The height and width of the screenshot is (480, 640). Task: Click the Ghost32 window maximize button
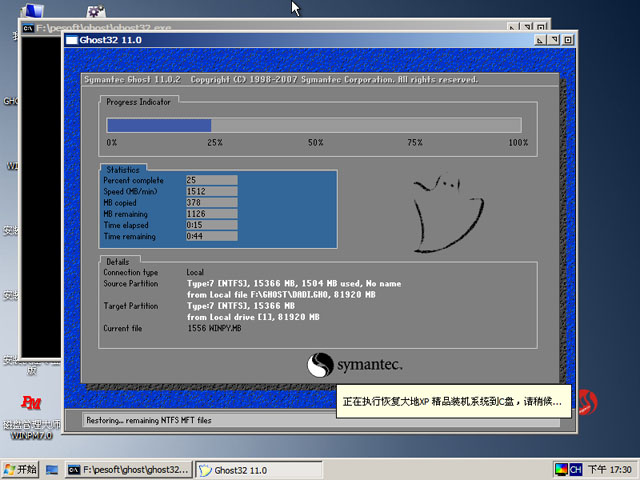click(x=554, y=40)
